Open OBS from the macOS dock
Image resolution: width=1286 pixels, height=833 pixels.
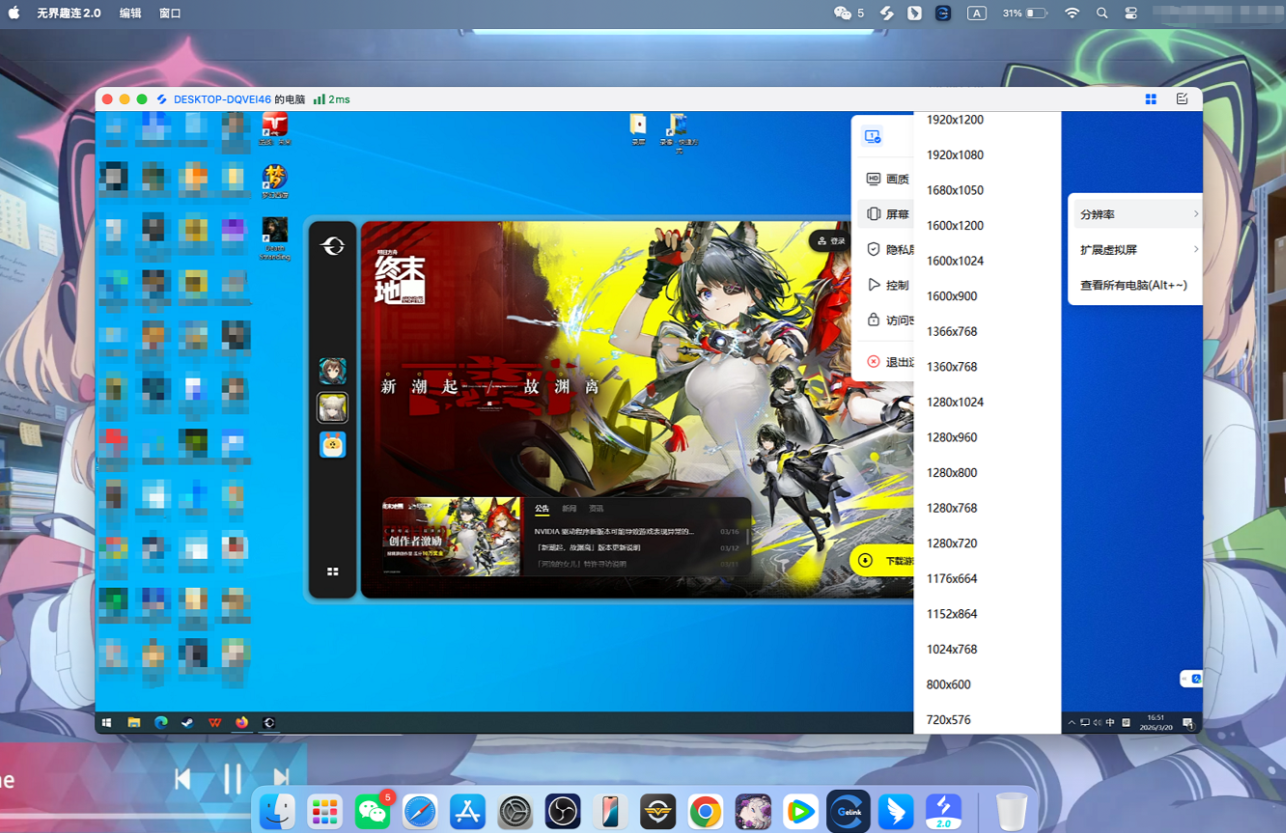tap(563, 811)
